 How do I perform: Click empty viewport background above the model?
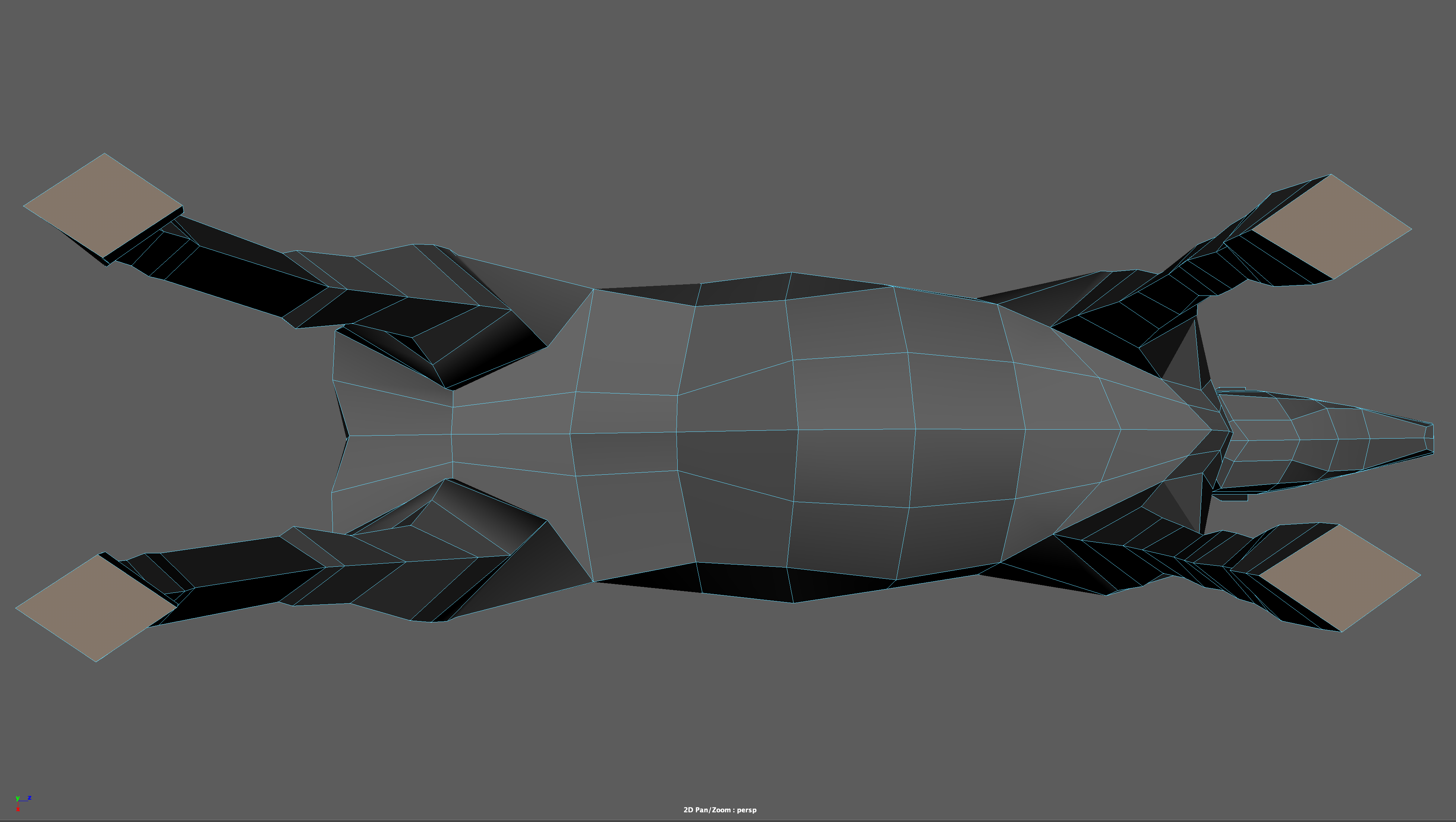click(728, 113)
